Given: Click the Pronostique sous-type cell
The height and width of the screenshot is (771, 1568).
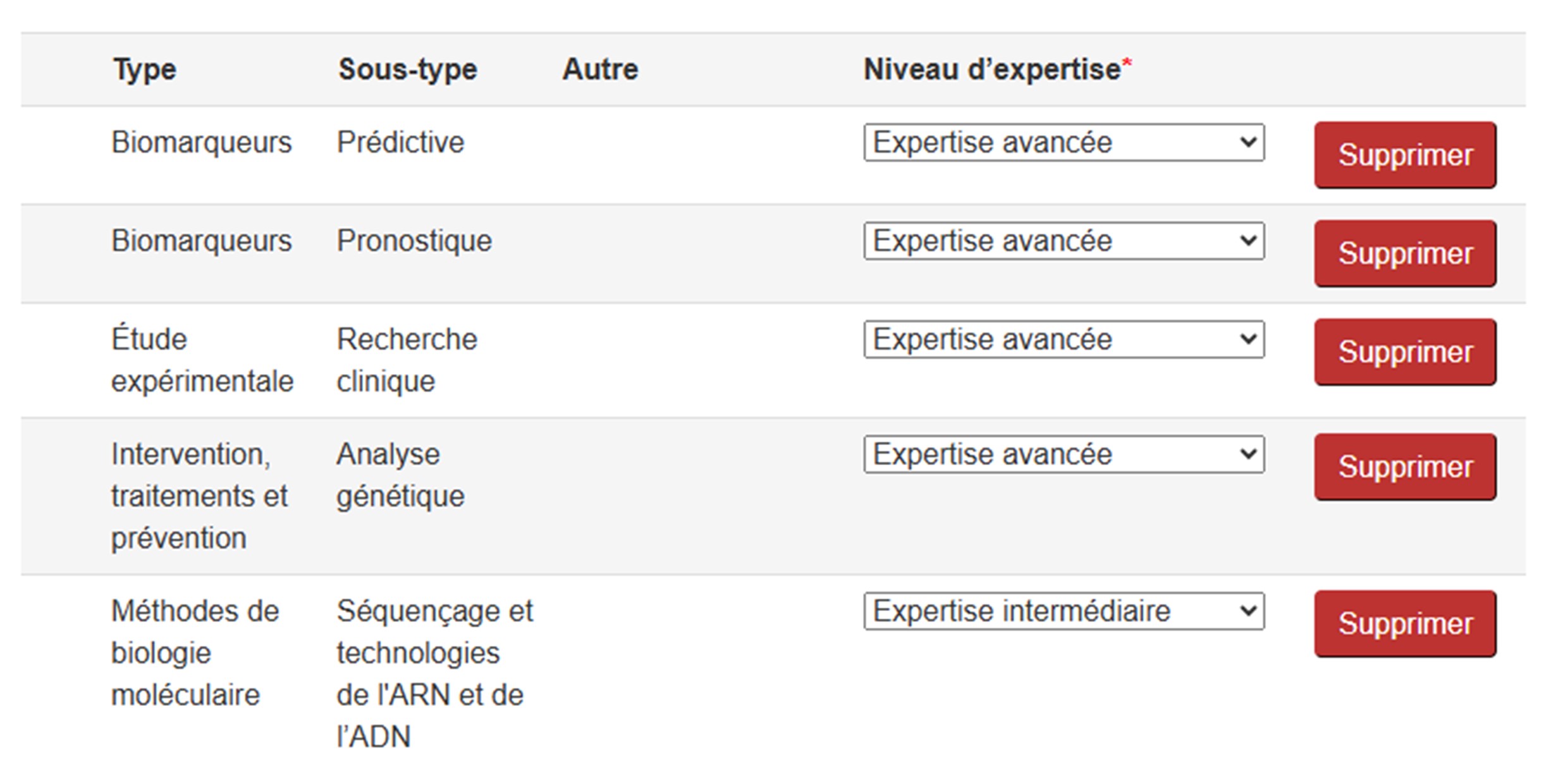Looking at the screenshot, I should 413,241.
